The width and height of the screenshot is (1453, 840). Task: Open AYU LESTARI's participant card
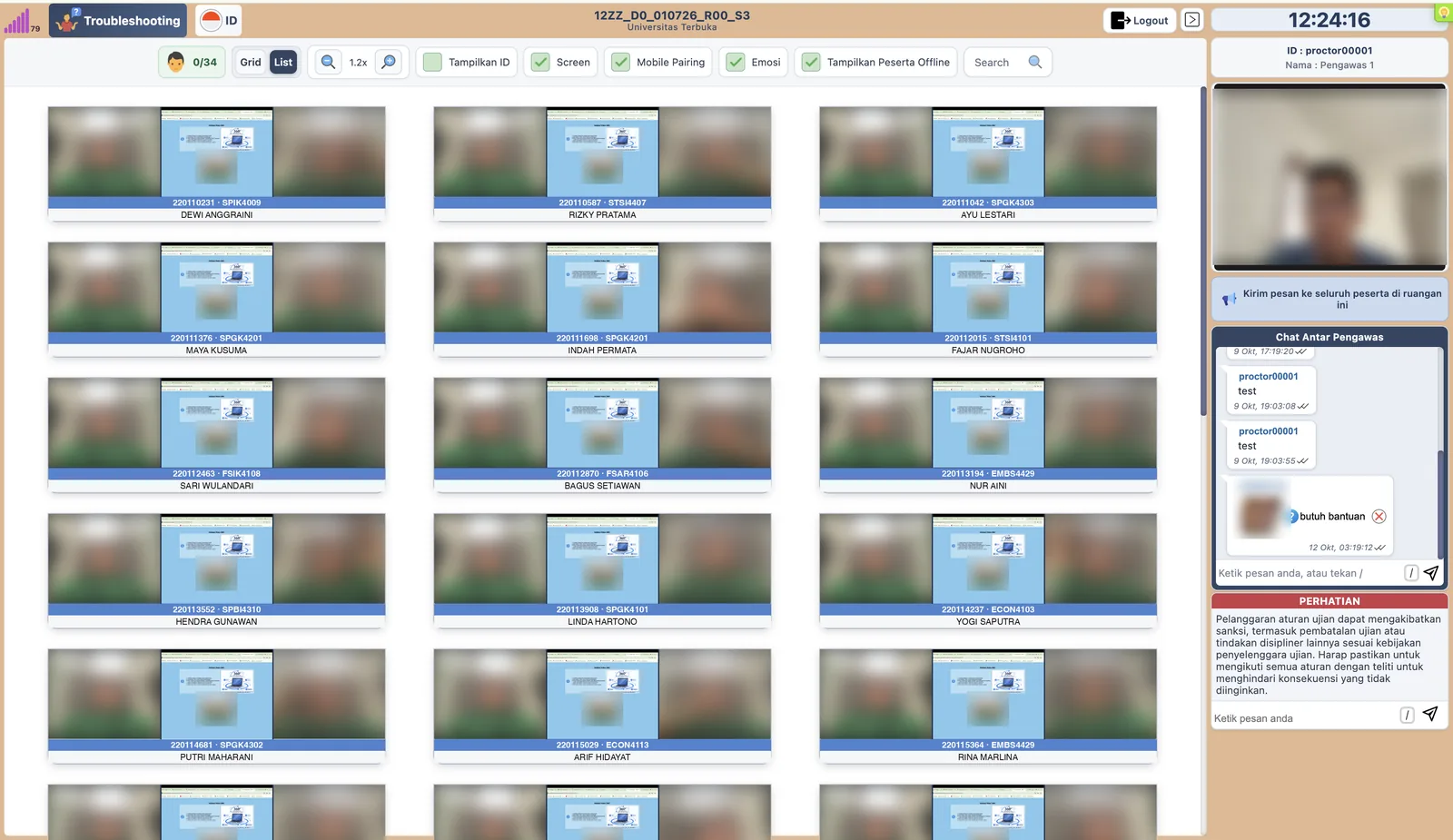988,163
